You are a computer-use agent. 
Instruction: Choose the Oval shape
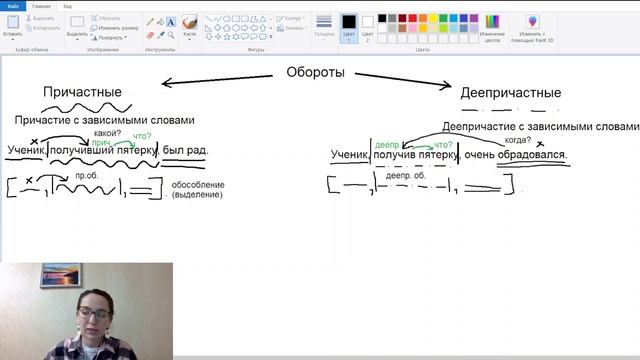[227, 19]
